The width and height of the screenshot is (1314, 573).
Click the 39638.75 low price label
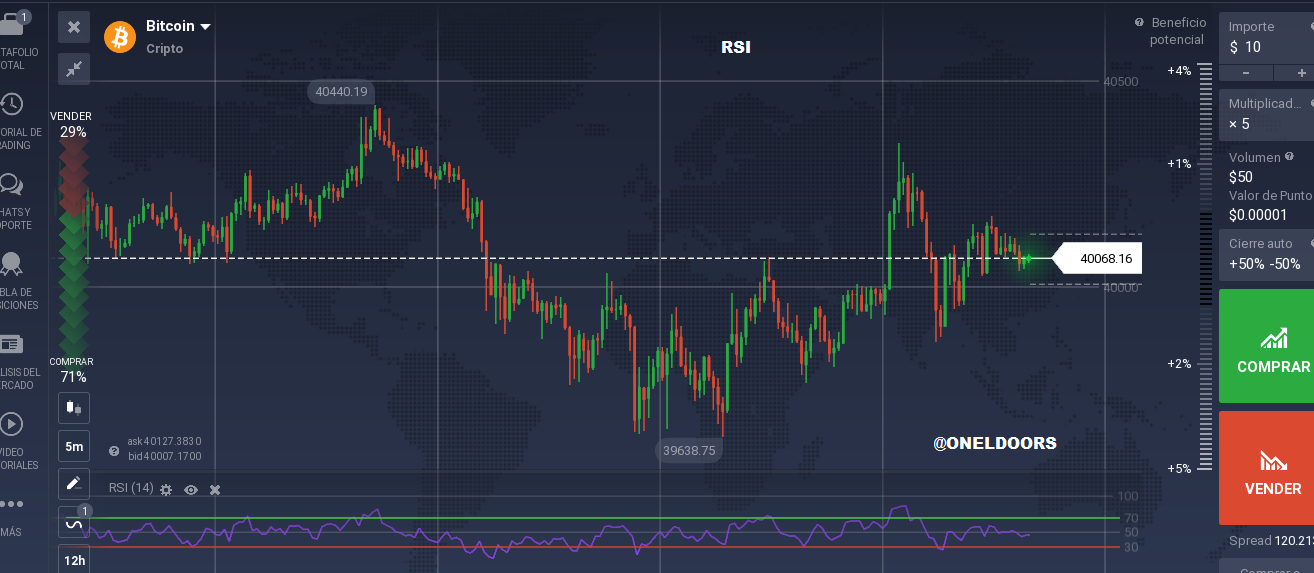(x=688, y=450)
